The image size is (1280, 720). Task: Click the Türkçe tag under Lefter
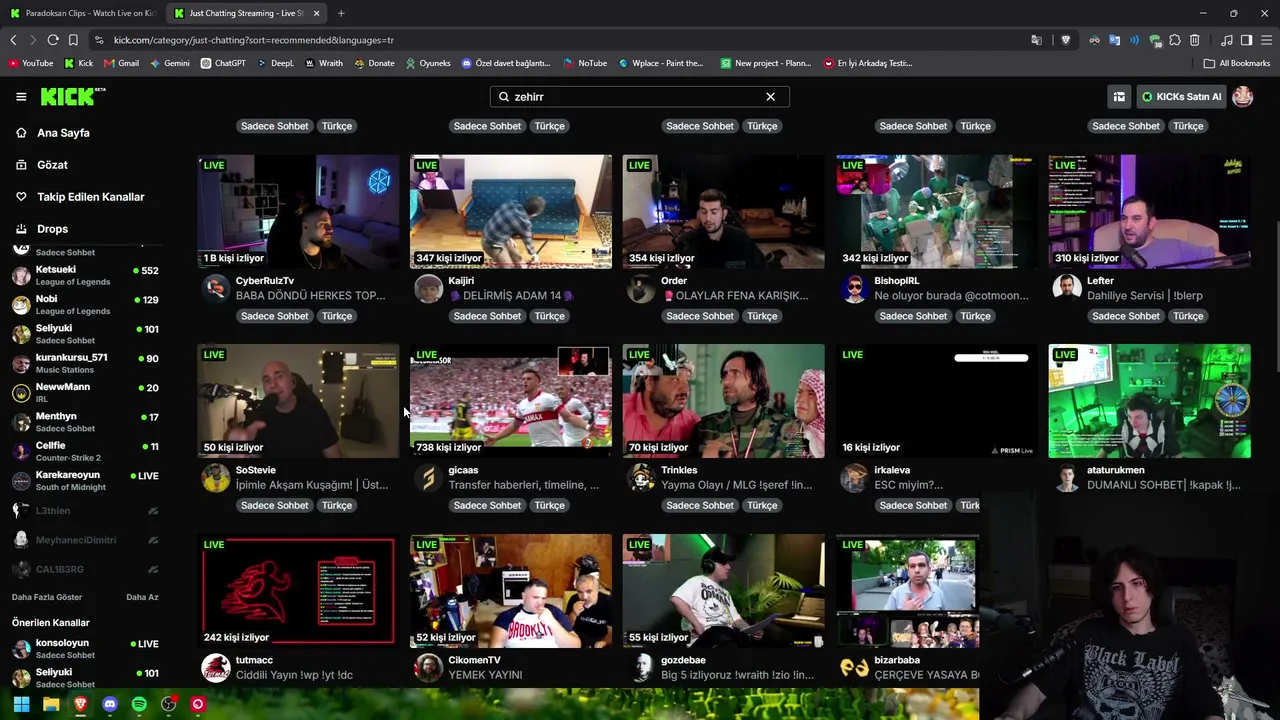[1188, 316]
